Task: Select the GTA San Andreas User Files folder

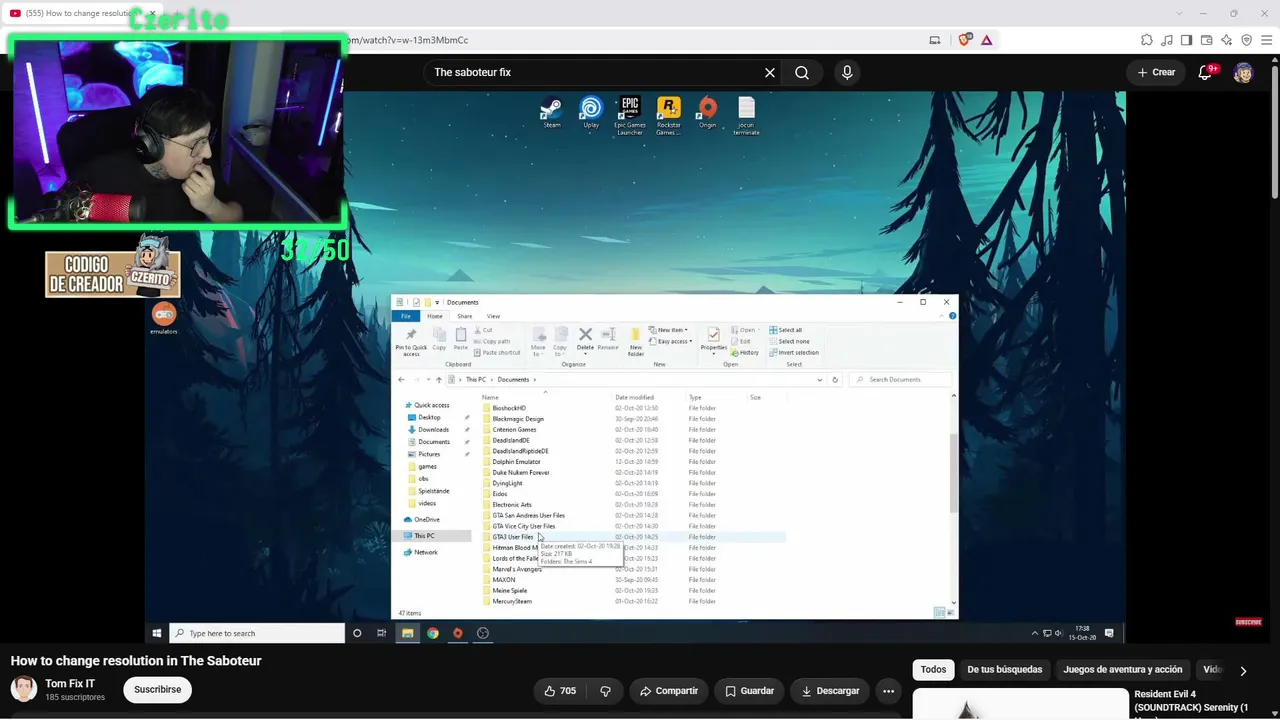Action: tap(528, 516)
